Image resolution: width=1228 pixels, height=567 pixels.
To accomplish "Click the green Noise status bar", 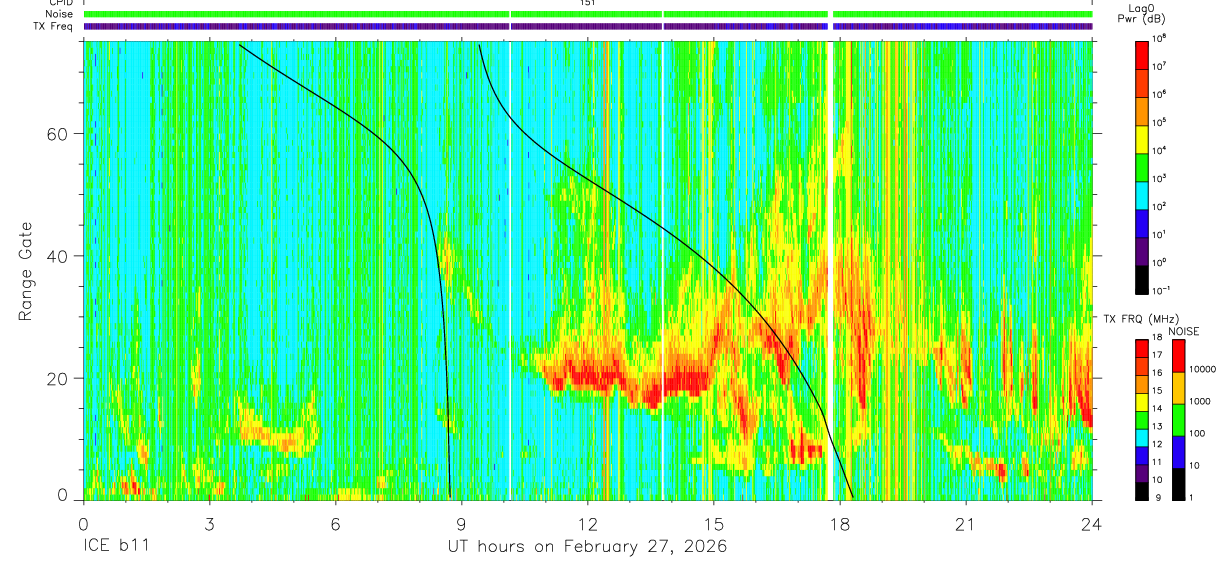I will pos(588,14).
